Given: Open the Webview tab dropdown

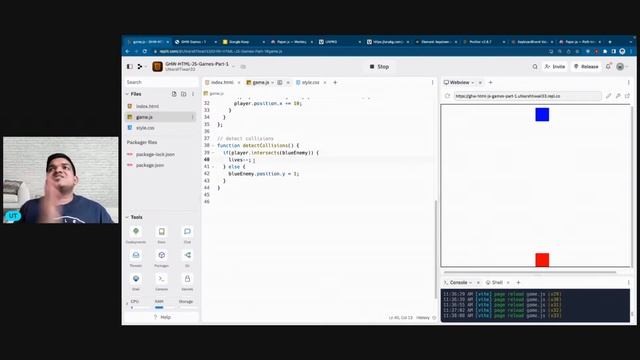Looking at the screenshot, I should tap(473, 82).
